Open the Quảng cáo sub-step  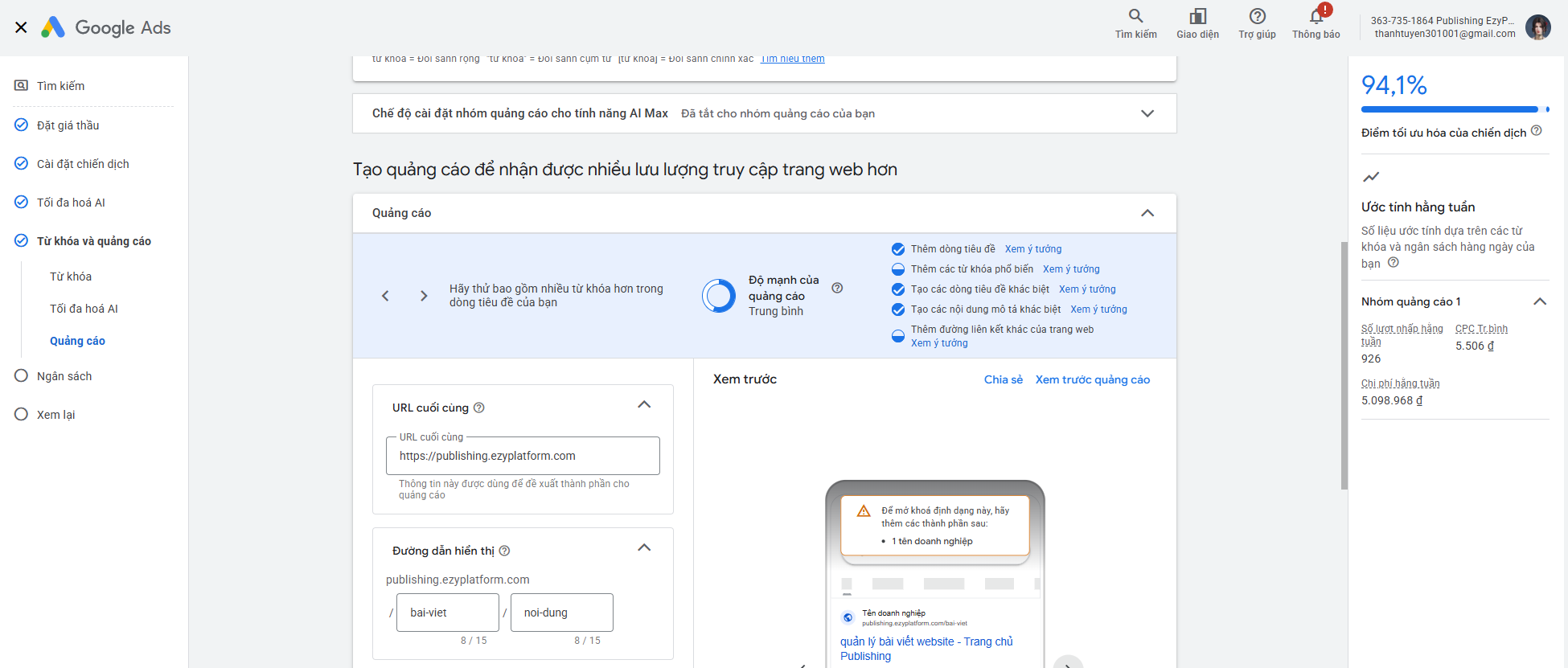77,341
